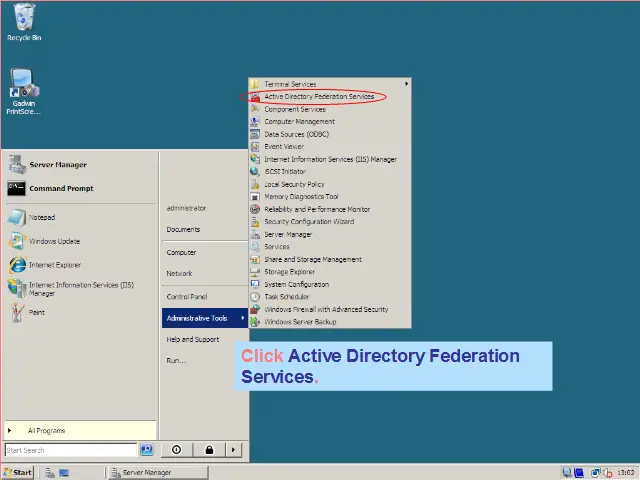Image resolution: width=640 pixels, height=480 pixels.
Task: Click the Start Search magnifier button
Action: [147, 450]
